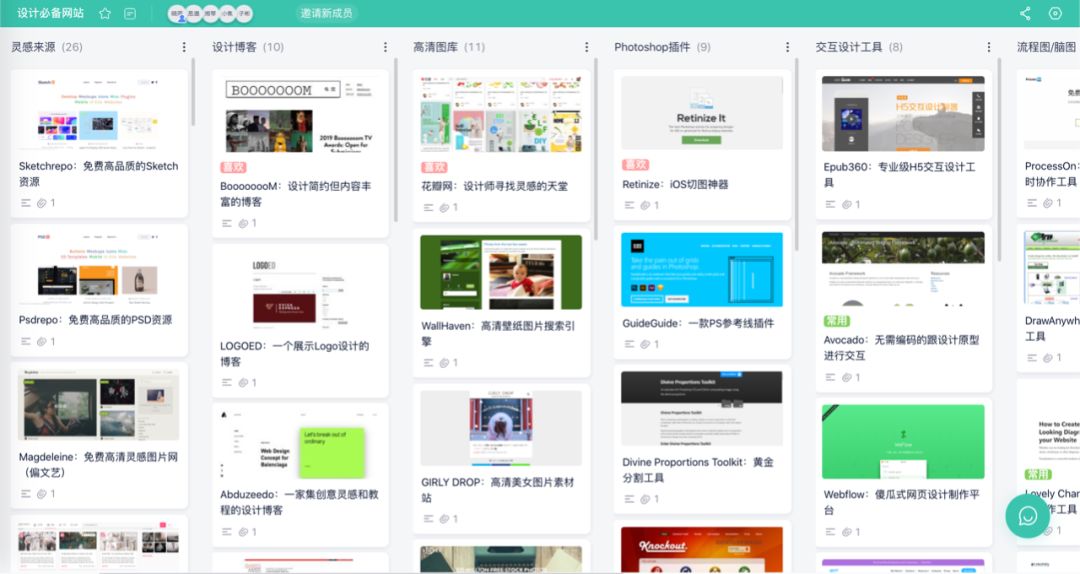Screen dimensions: 1080x574
Task: Click attachment icon on the 花瓣网 card
Action: click(444, 207)
